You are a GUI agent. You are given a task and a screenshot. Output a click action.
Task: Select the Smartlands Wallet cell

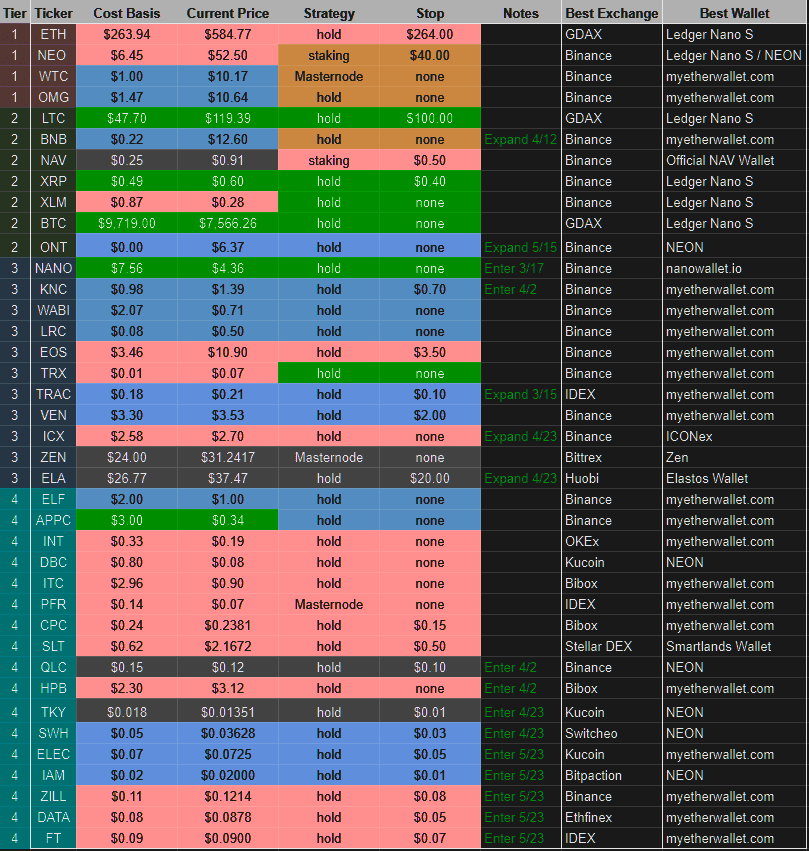(734, 646)
